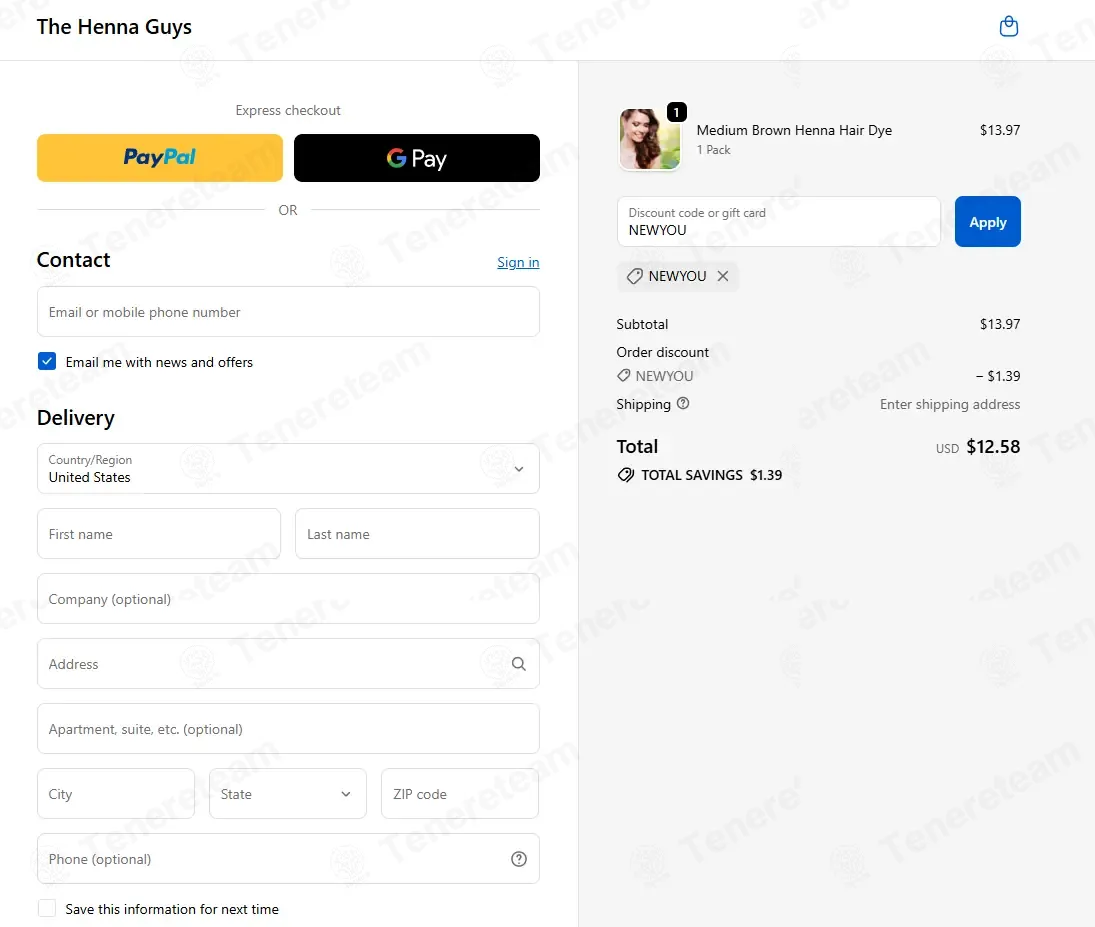Apply the discount code
1095x927 pixels.
click(x=987, y=221)
